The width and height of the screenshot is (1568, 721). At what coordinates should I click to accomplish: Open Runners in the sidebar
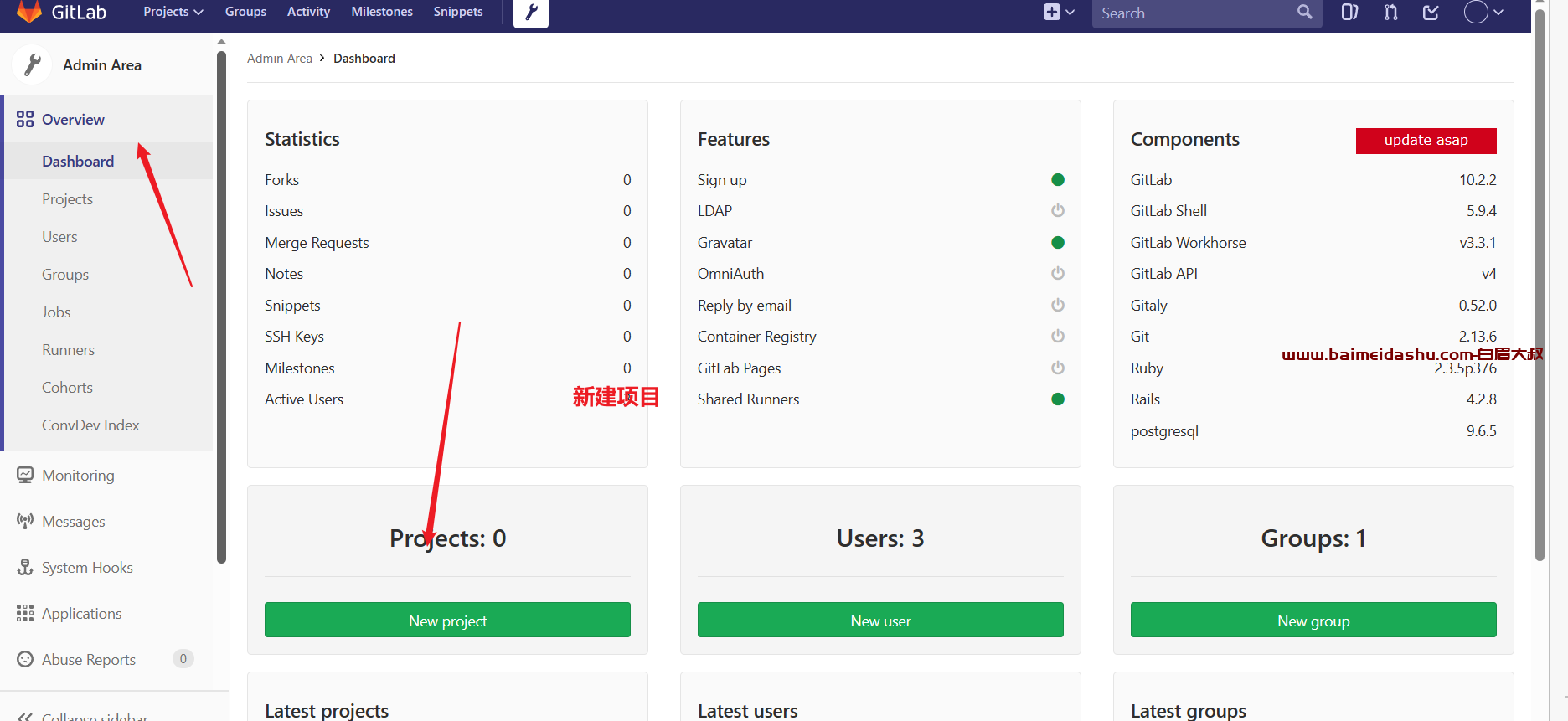tap(68, 349)
